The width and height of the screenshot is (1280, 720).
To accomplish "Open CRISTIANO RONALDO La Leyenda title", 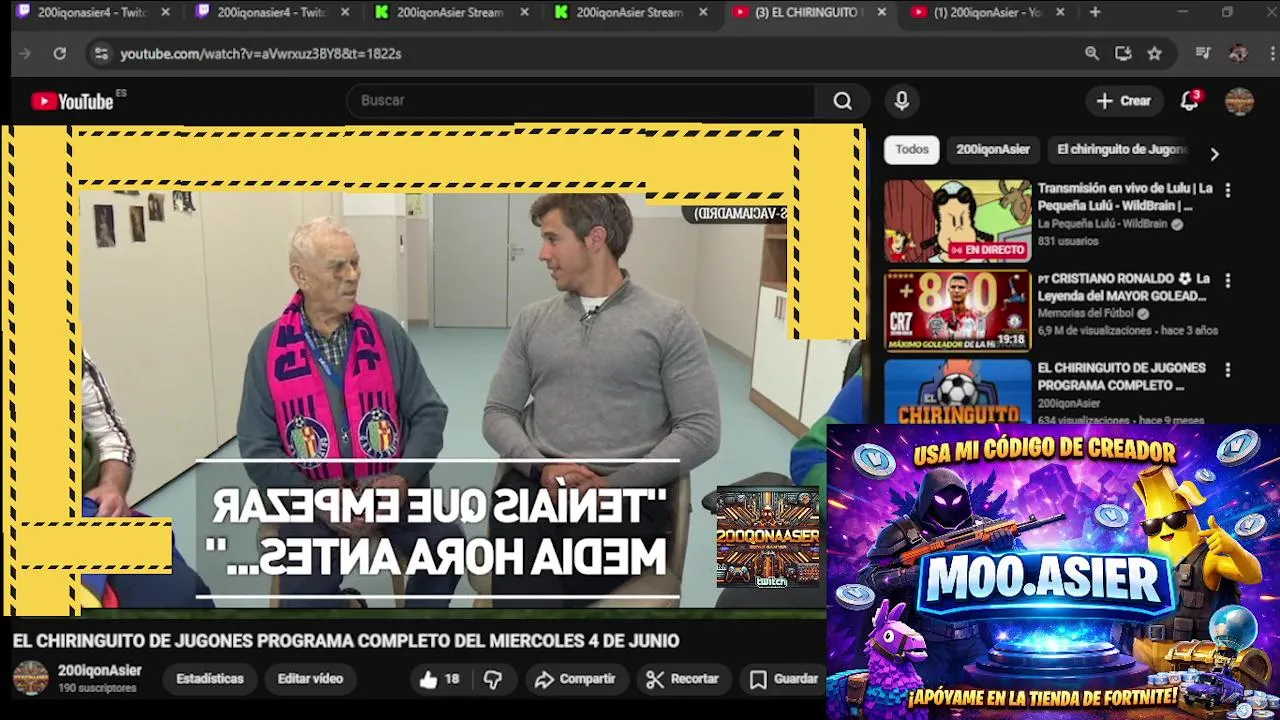I will click(1123, 287).
